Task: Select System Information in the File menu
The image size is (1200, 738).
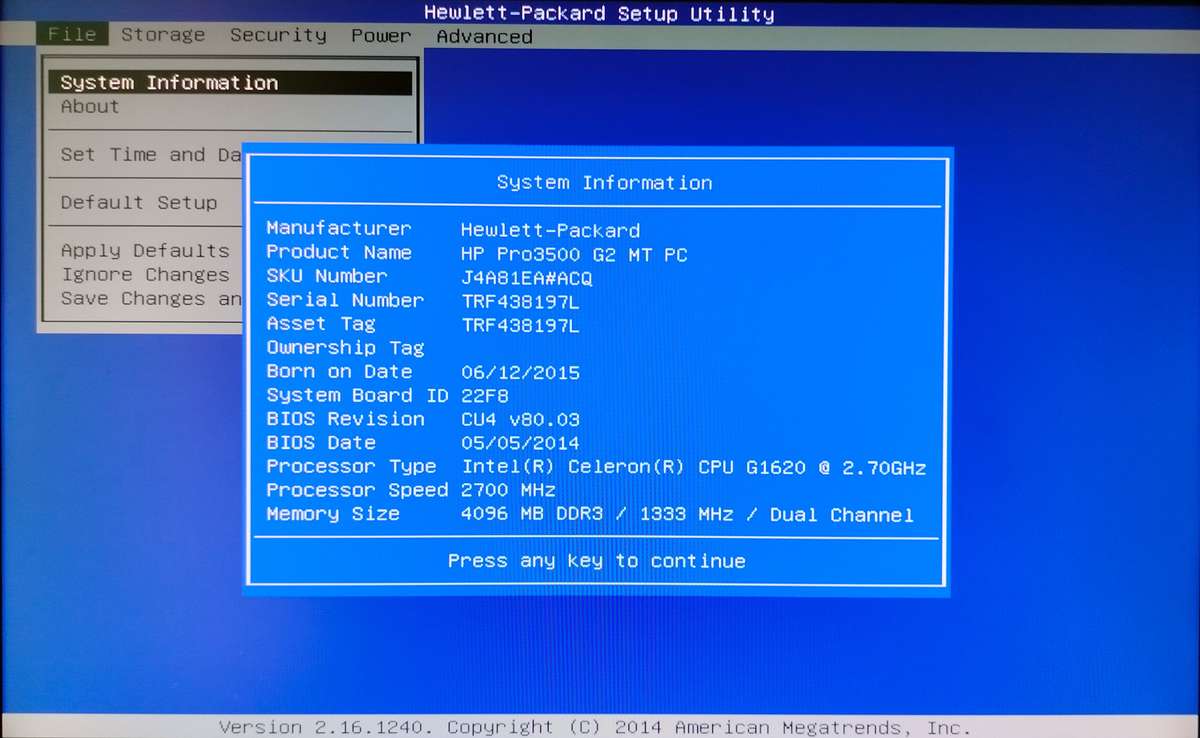Action: [x=169, y=82]
